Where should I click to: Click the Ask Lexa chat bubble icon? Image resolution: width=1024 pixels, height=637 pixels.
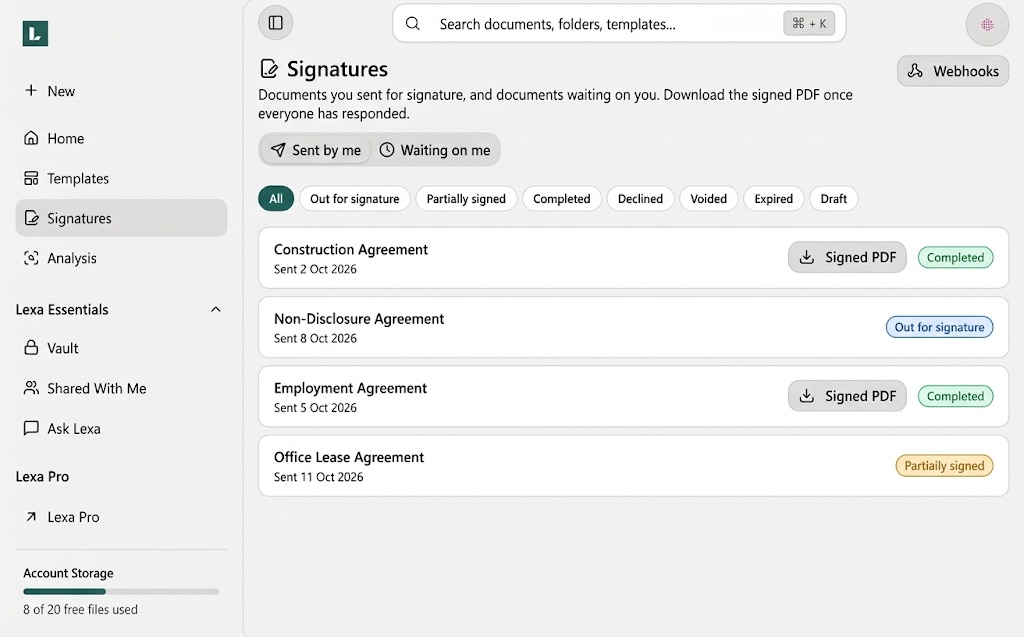pos(31,428)
